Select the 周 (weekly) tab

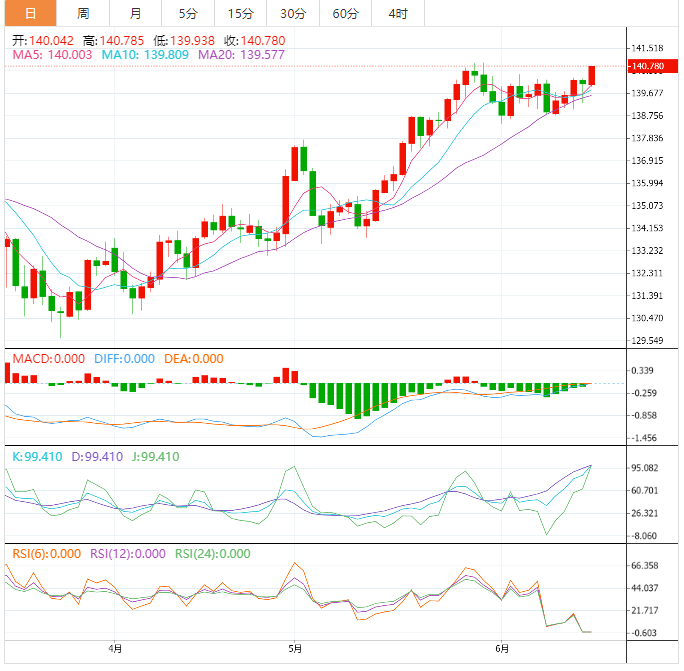[83, 13]
